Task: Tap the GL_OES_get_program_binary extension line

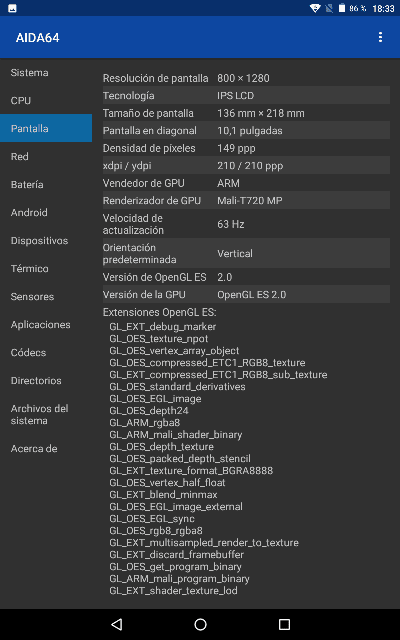Action: click(176, 567)
